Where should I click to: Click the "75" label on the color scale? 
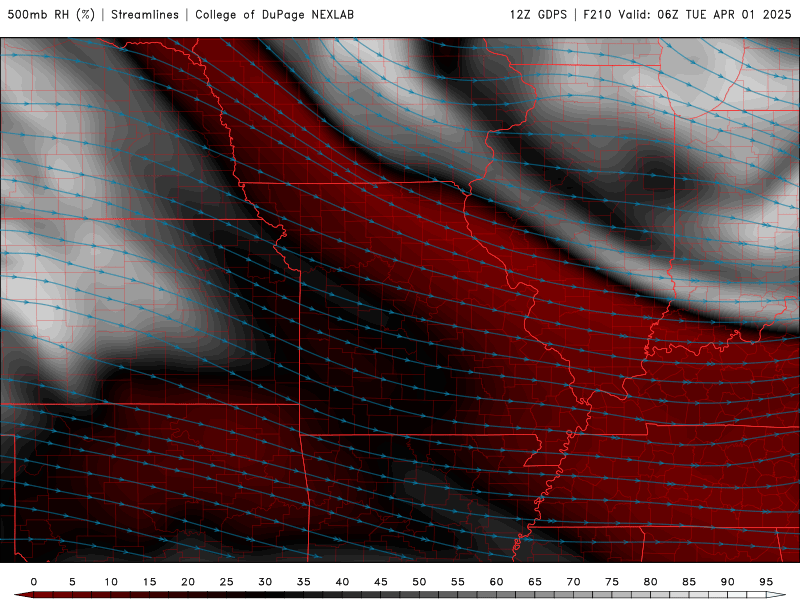click(612, 582)
